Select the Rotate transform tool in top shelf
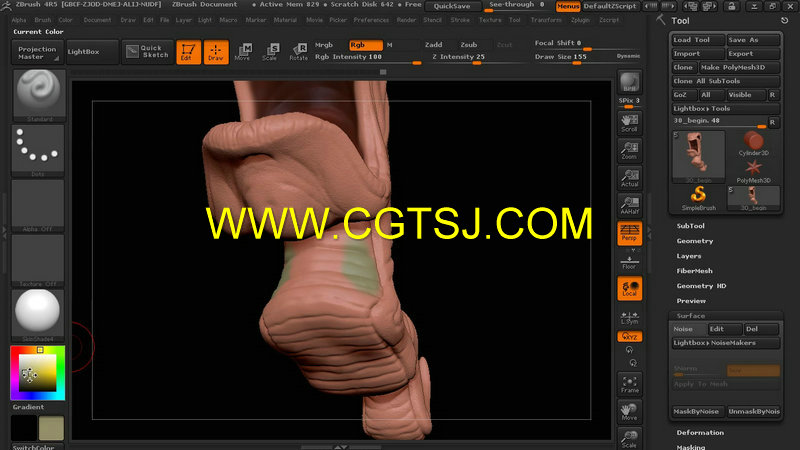This screenshot has width=800, height=450. click(x=298, y=52)
